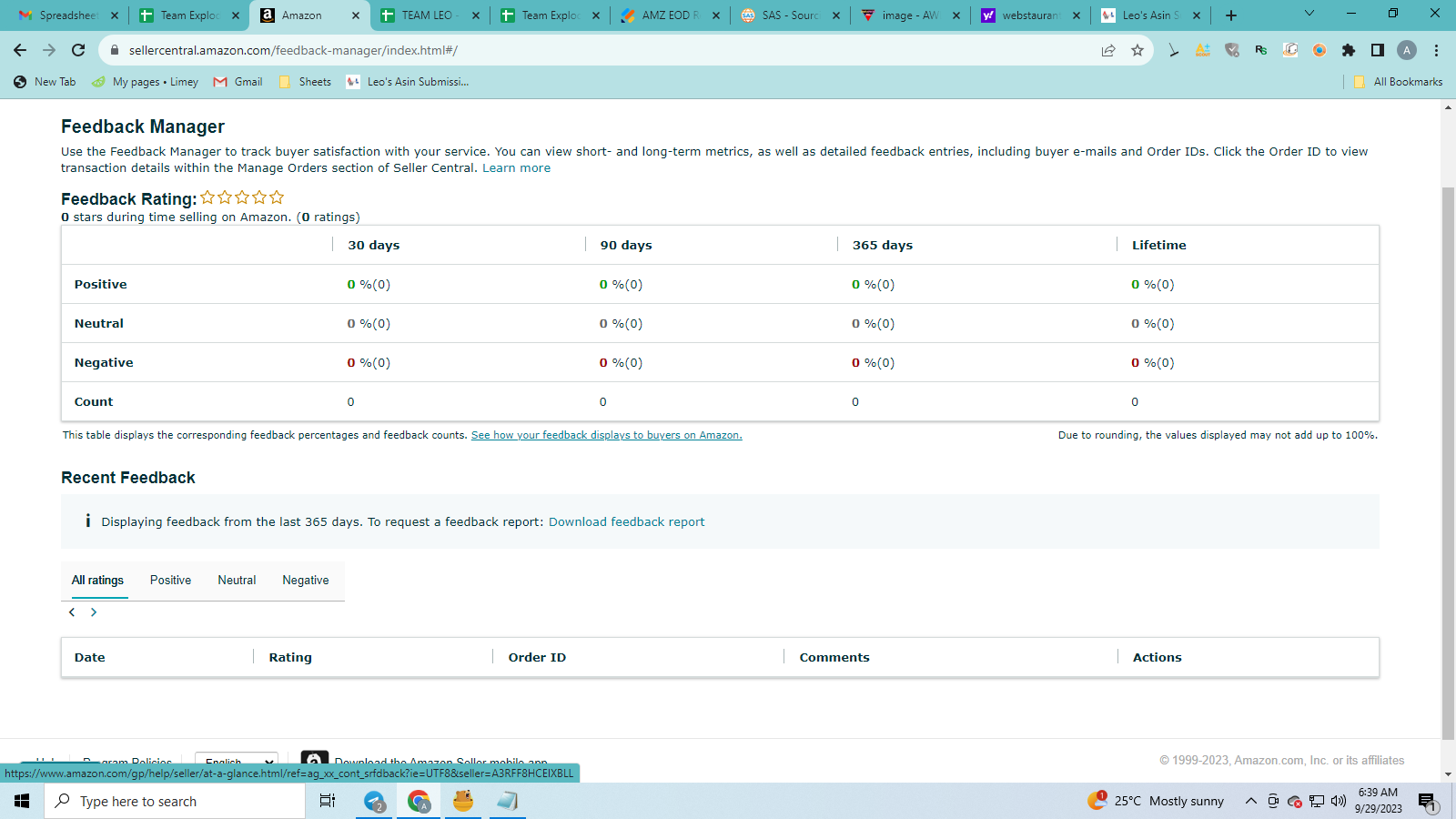Show hidden system tray icons
1456x819 pixels.
[1251, 801]
